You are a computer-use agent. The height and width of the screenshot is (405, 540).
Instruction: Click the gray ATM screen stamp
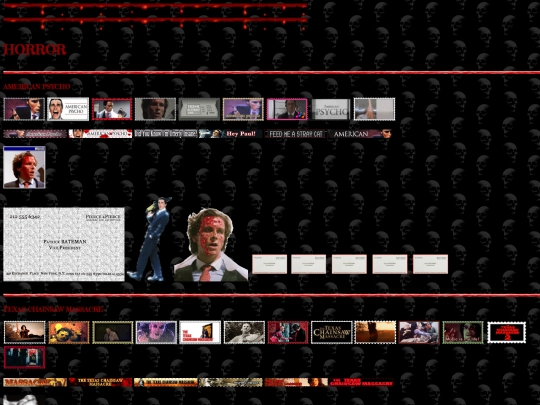pos(199,109)
